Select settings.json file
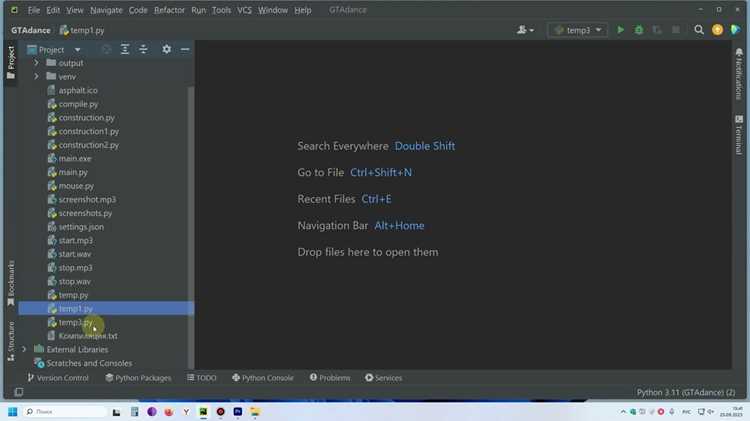The height and width of the screenshot is (421, 750). tap(81, 227)
